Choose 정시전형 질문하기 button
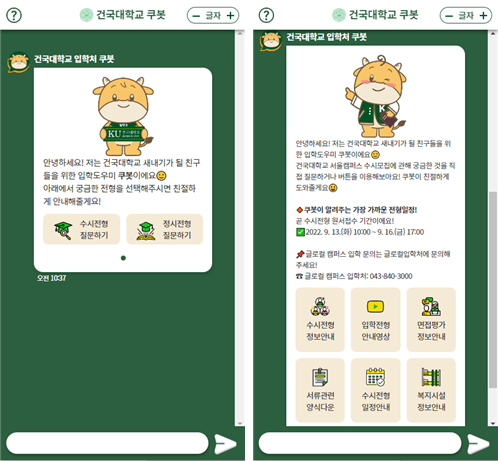Viewport: 498px width, 461px height. click(165, 229)
